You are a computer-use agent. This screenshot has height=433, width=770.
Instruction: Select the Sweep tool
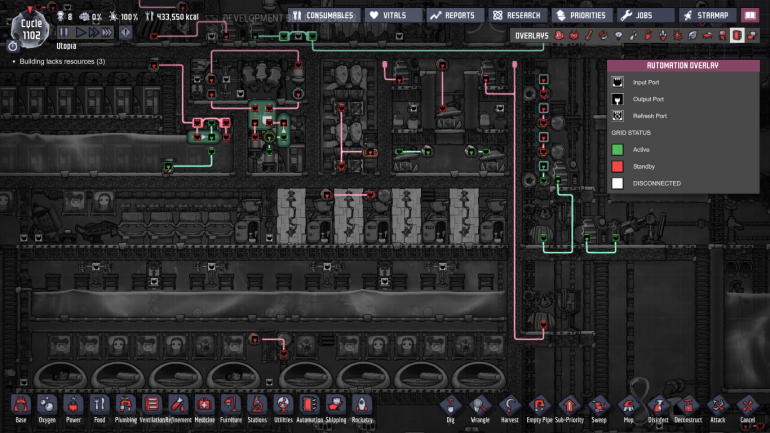(599, 408)
